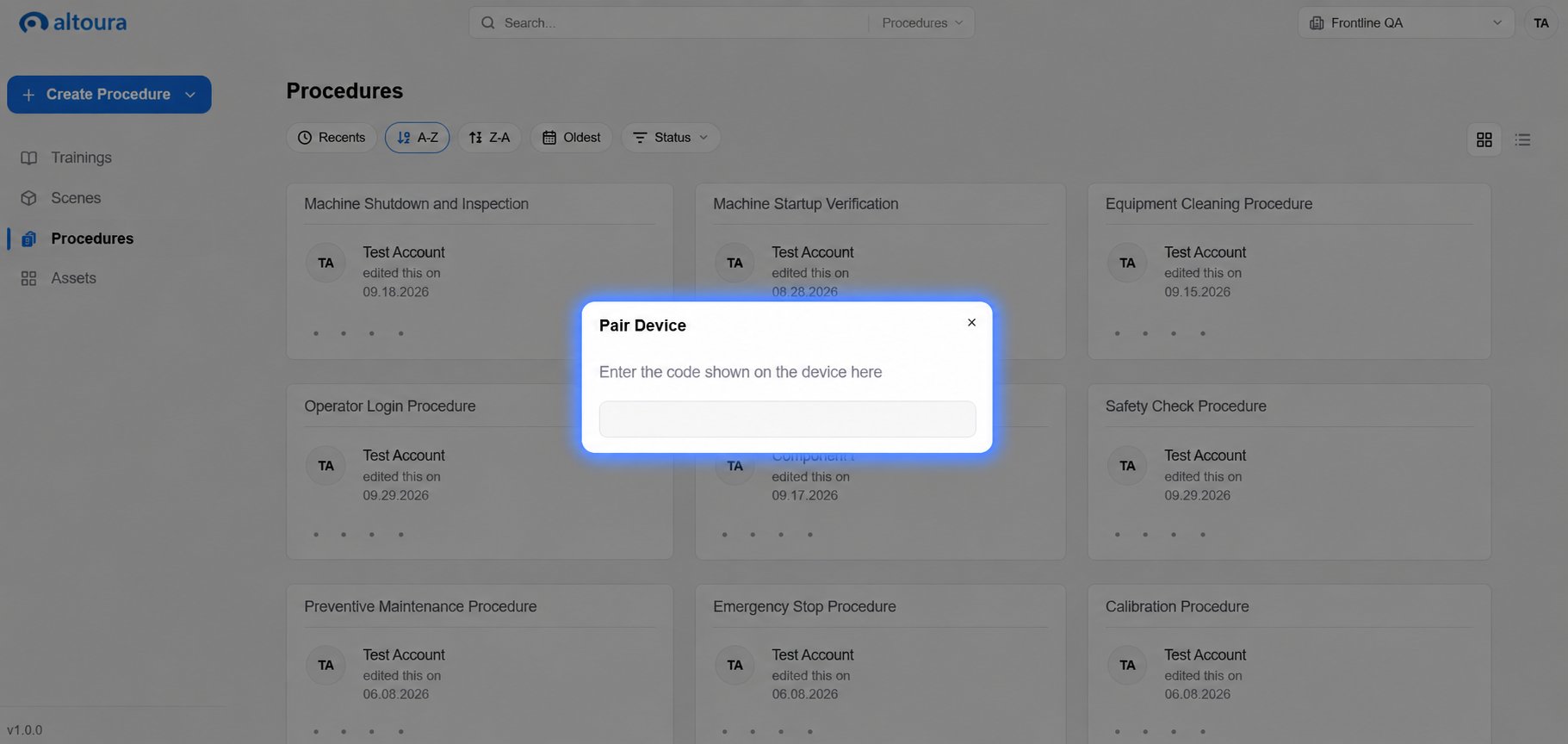Expand the Create Procedure dropdown arrow
Image resolution: width=1568 pixels, height=744 pixels.
pyautogui.click(x=190, y=95)
